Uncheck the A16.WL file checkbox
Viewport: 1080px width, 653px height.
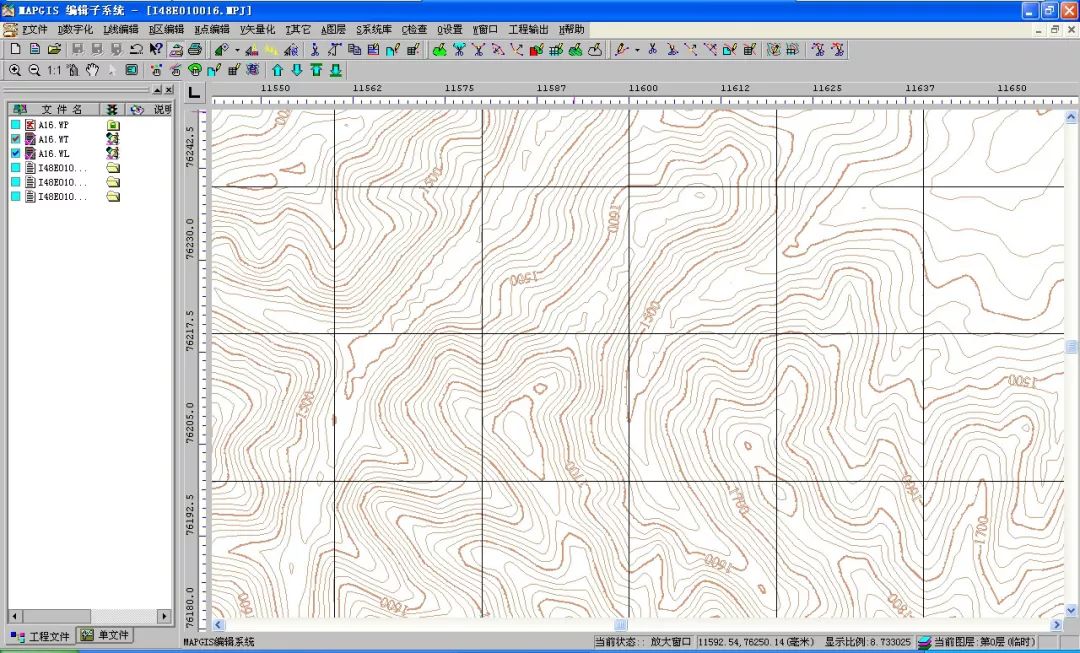(15, 154)
